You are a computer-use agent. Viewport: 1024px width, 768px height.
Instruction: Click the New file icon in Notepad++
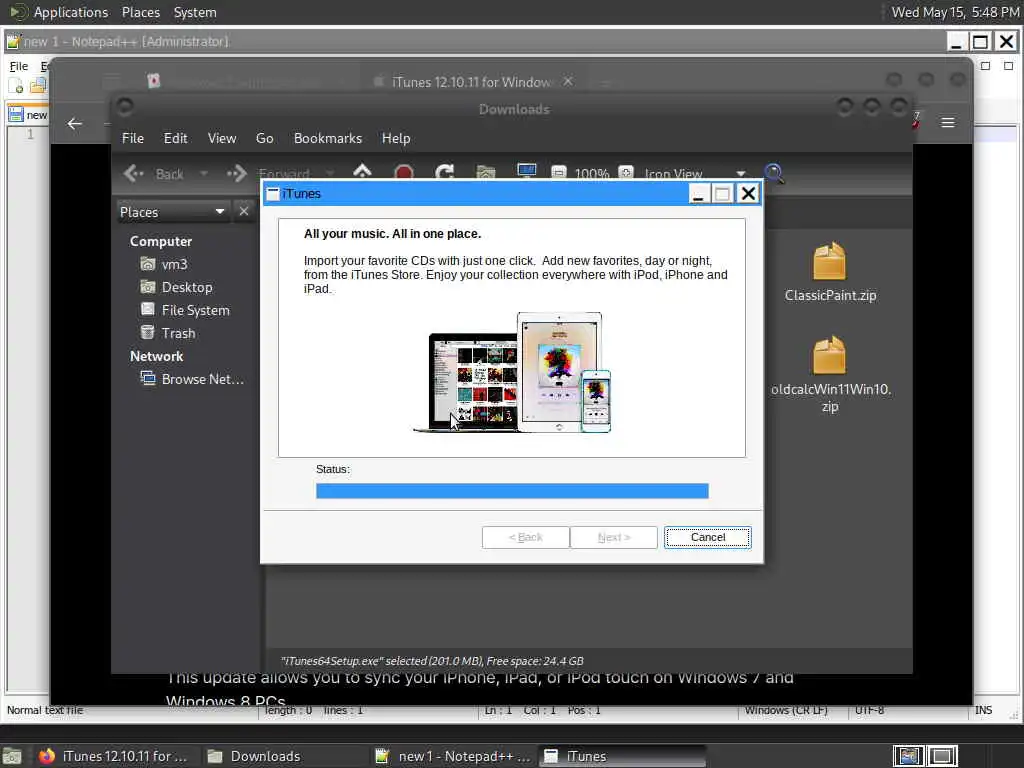coord(16,86)
